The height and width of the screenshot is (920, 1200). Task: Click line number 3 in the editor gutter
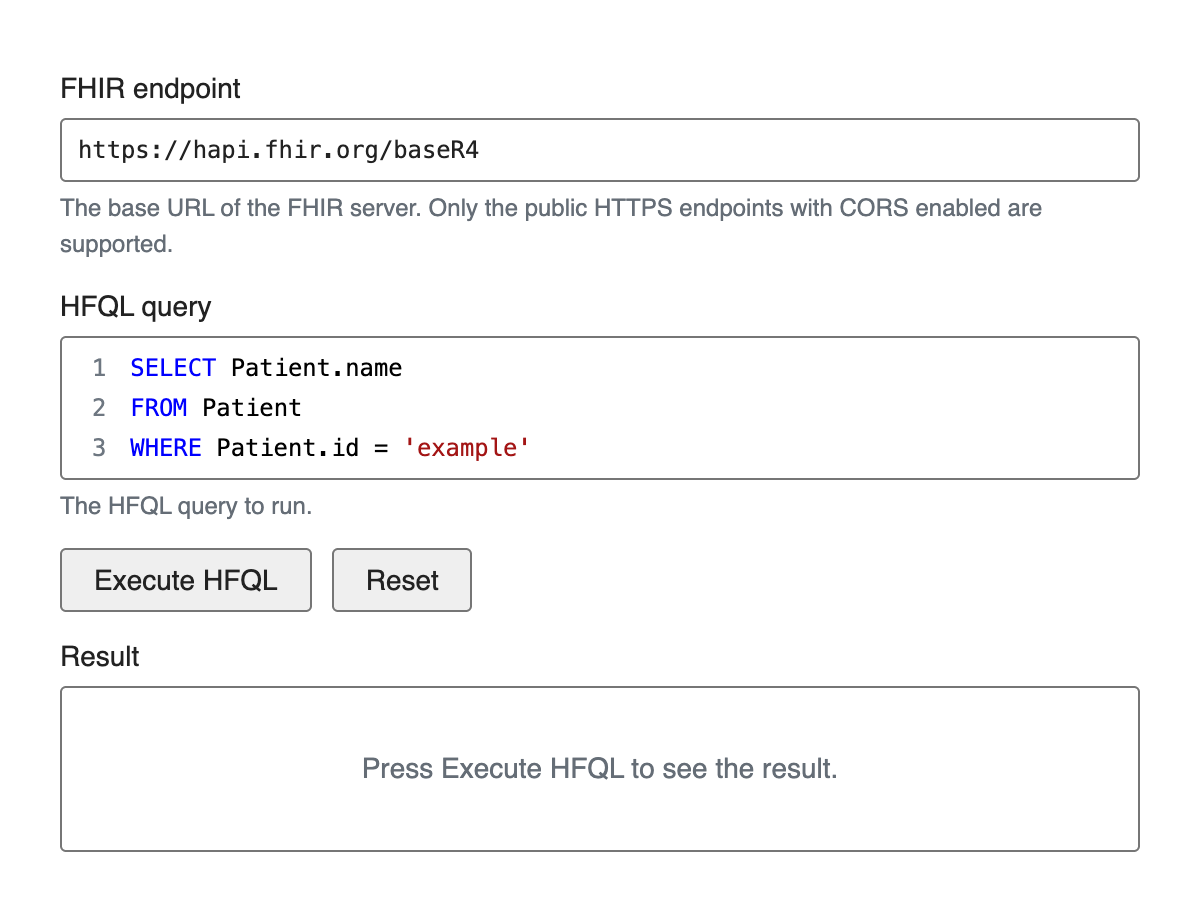pyautogui.click(x=99, y=448)
